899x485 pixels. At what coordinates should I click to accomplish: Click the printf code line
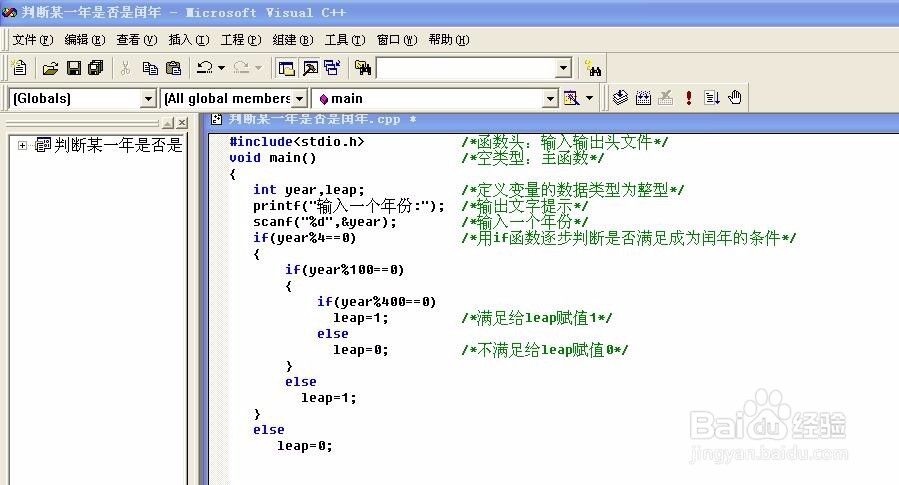(349, 206)
